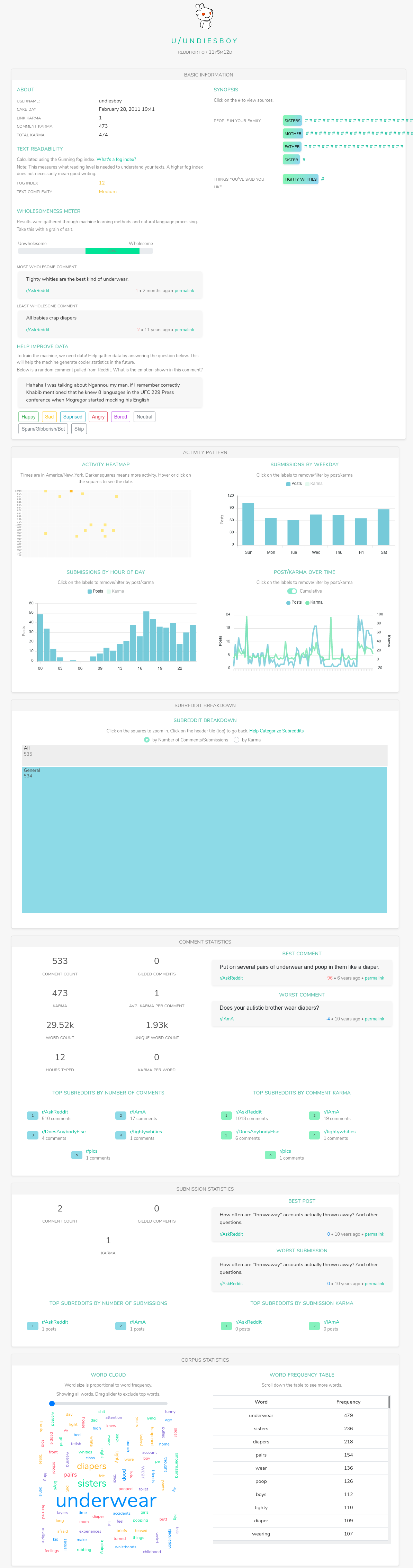
Task: Open permalink of the least wholesome comment
Action: (185, 329)
